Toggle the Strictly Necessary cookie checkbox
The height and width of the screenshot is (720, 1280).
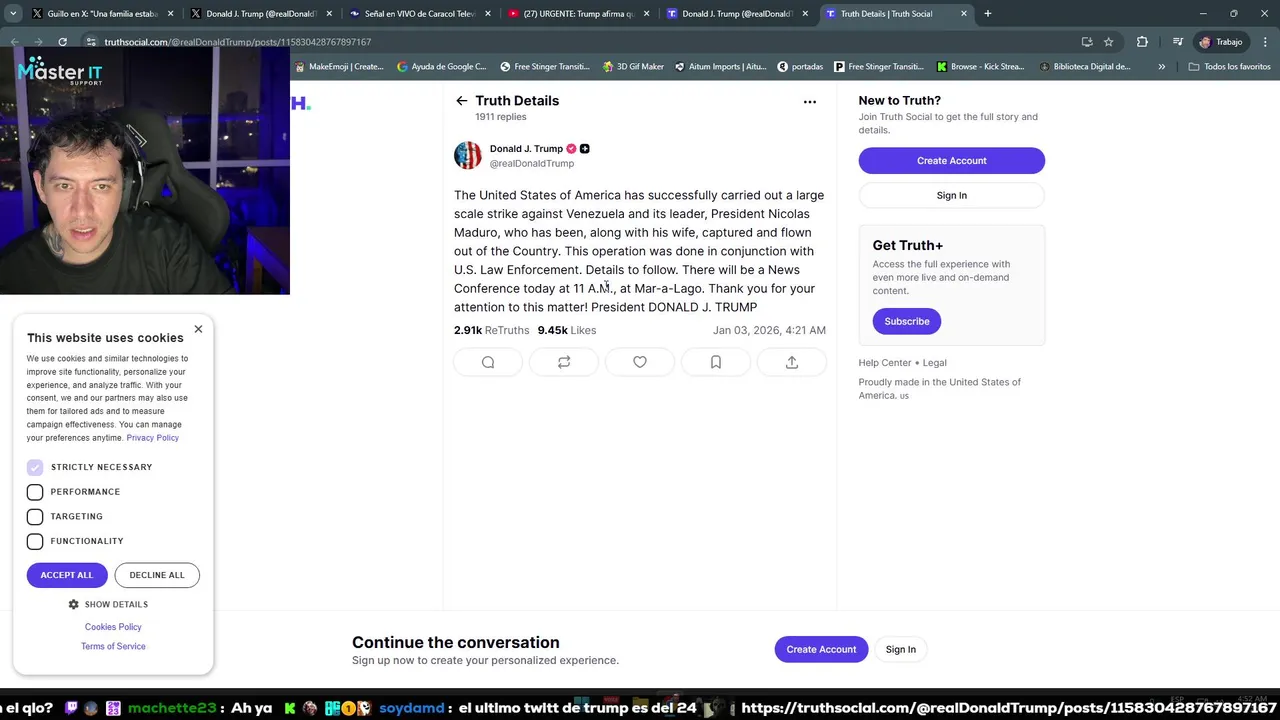pos(35,467)
